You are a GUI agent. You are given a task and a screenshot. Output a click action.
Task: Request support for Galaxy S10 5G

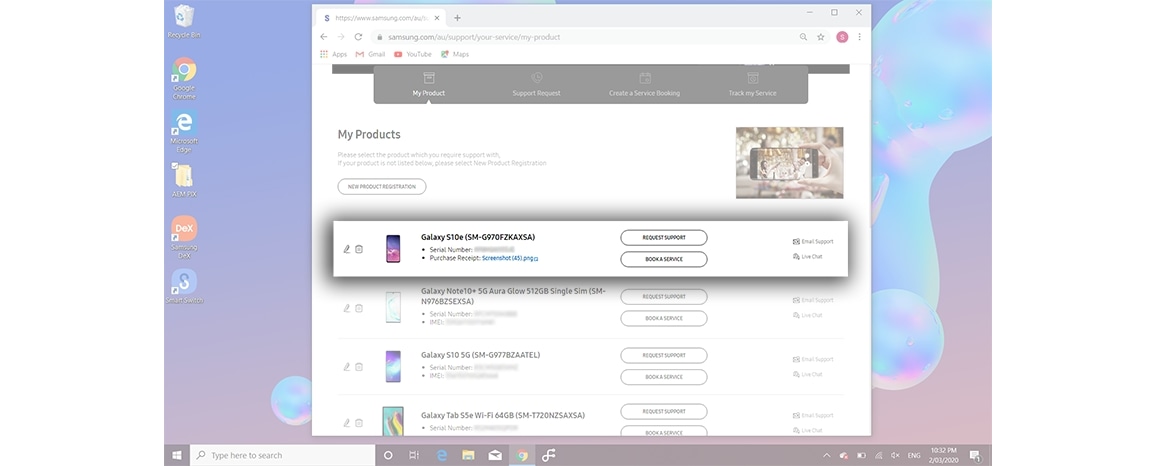(x=664, y=355)
